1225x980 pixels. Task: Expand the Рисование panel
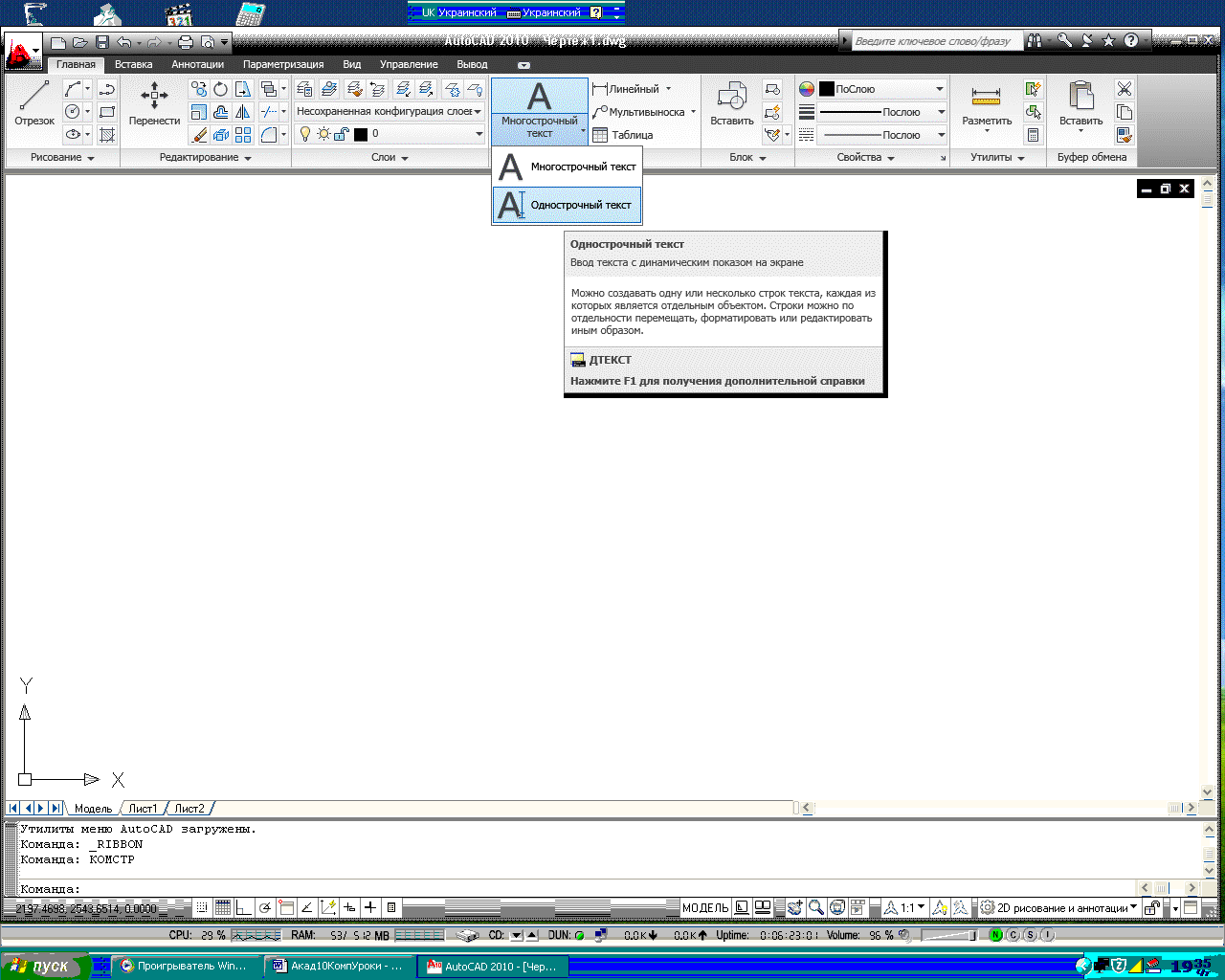(x=62, y=158)
